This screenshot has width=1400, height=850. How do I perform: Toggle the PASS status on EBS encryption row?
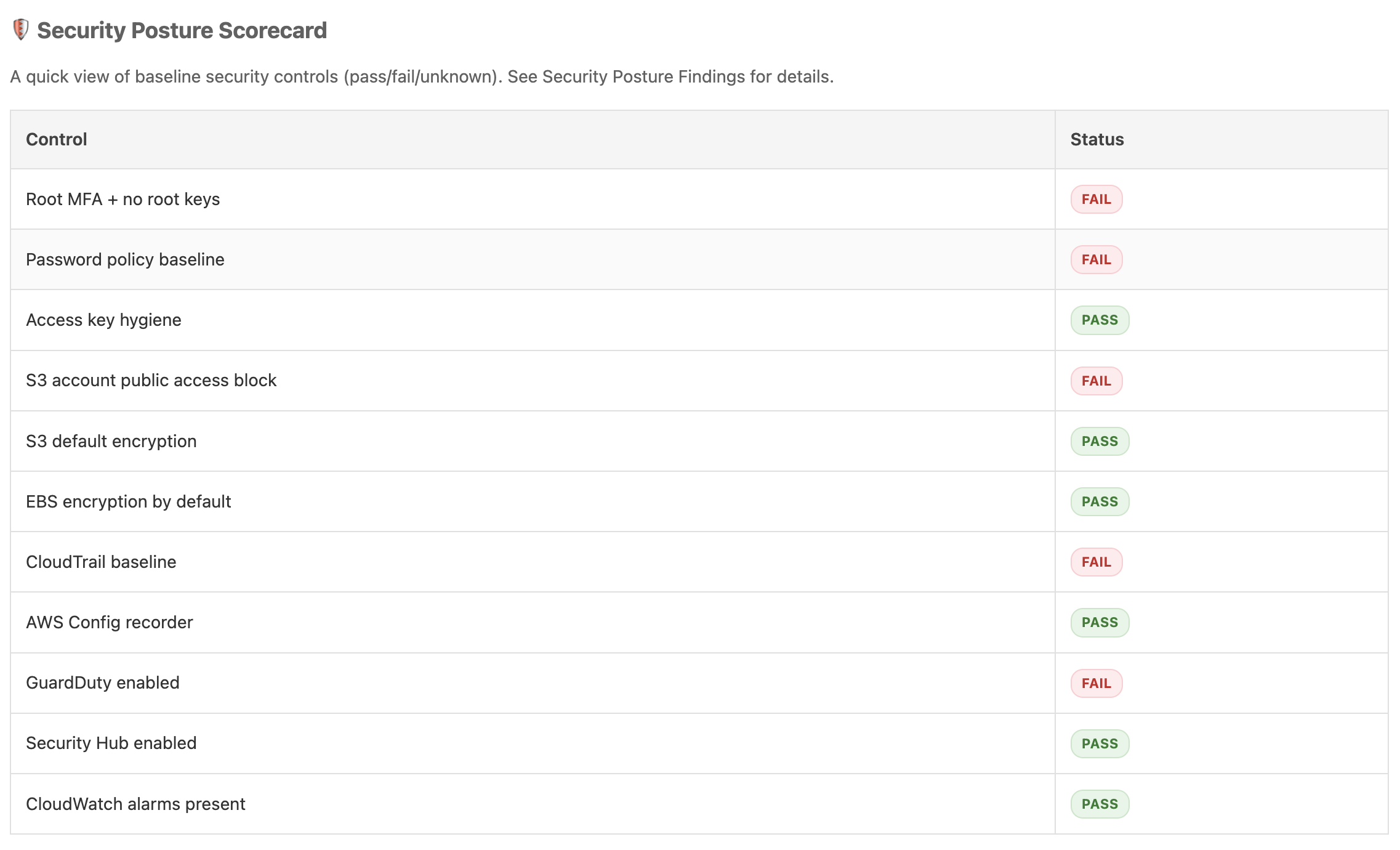click(1100, 501)
